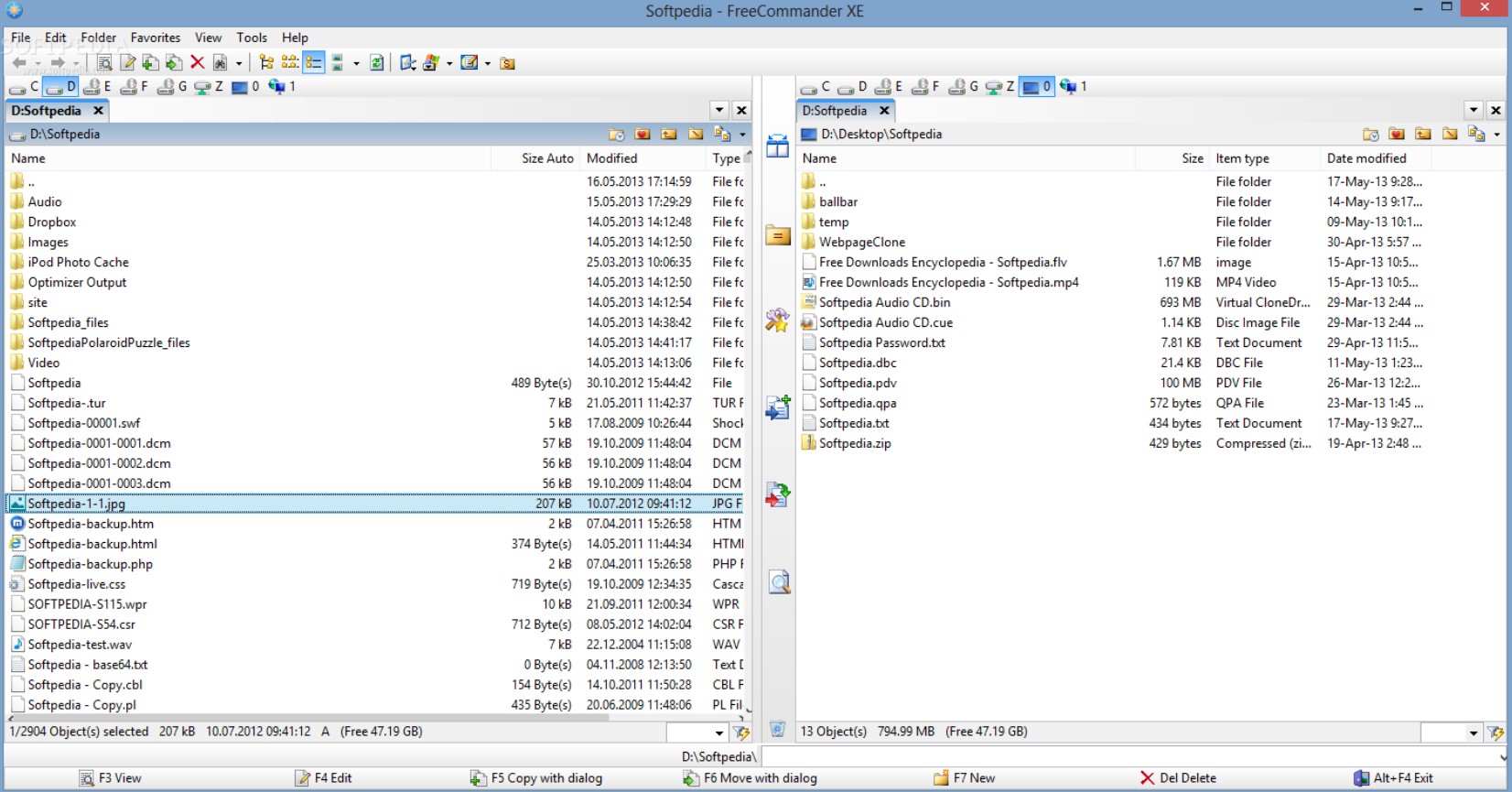
Task: Click the search magnifier icon in middle bar
Action: click(779, 582)
